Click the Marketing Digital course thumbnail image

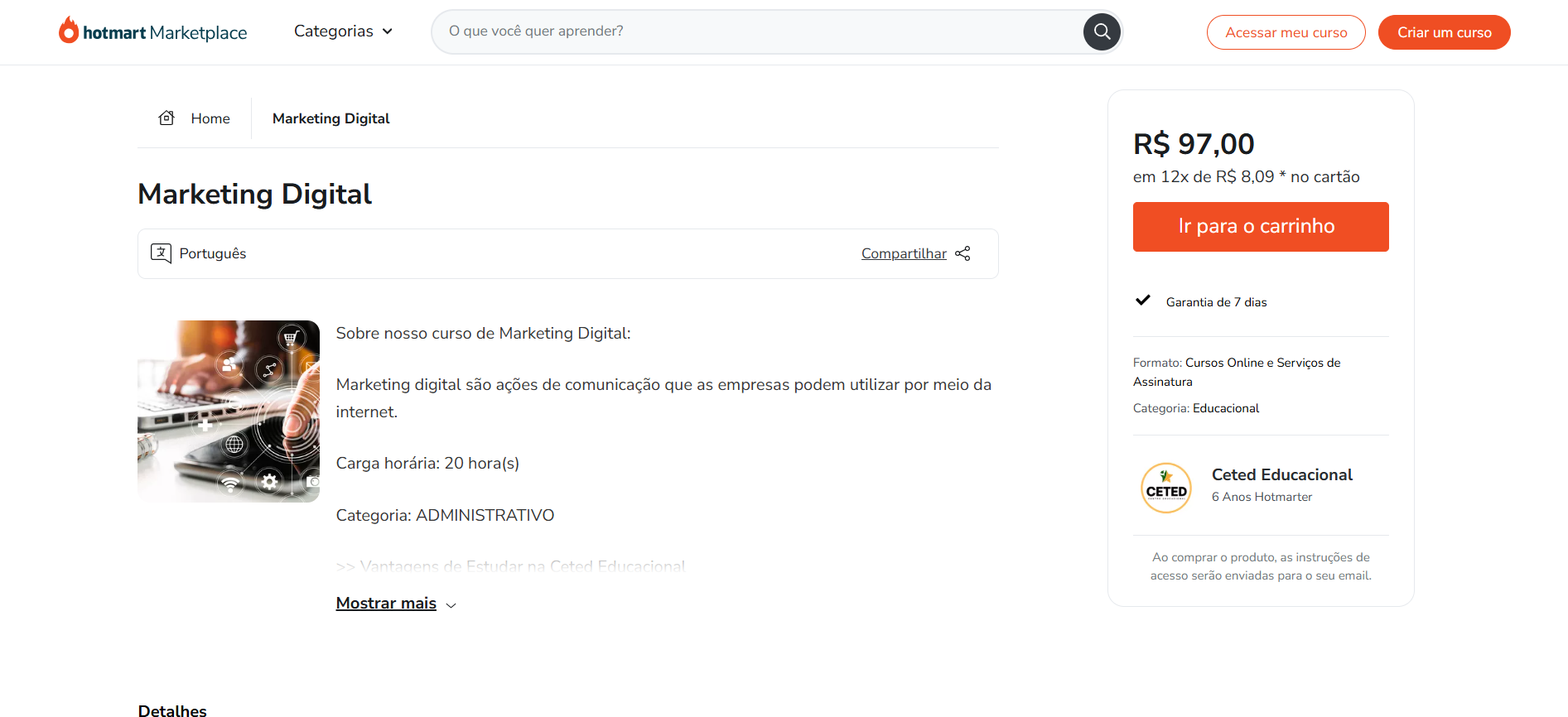click(229, 411)
